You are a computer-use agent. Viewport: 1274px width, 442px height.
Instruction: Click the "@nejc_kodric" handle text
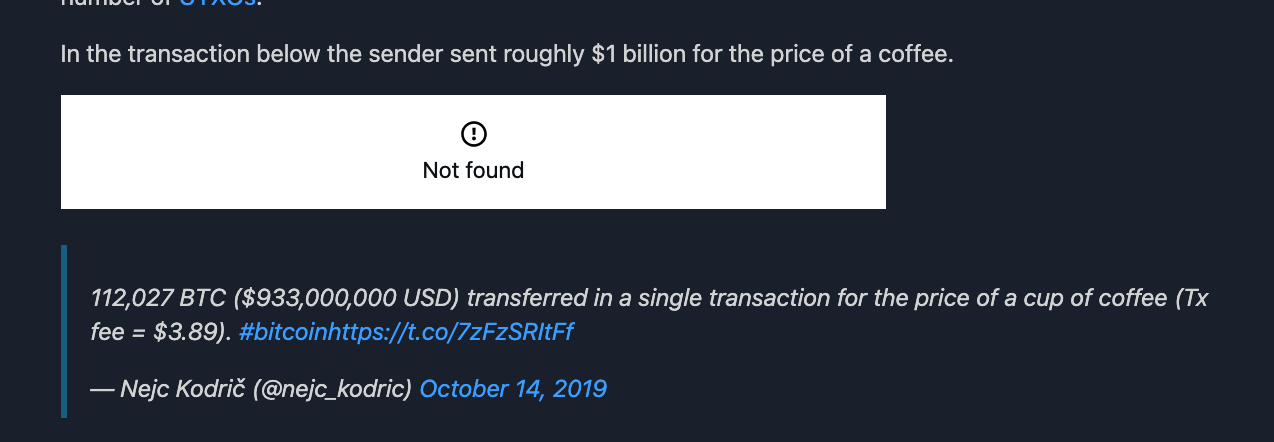(x=334, y=388)
